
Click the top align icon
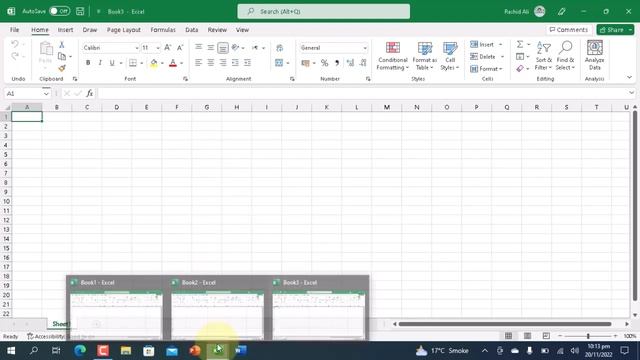click(x=198, y=48)
